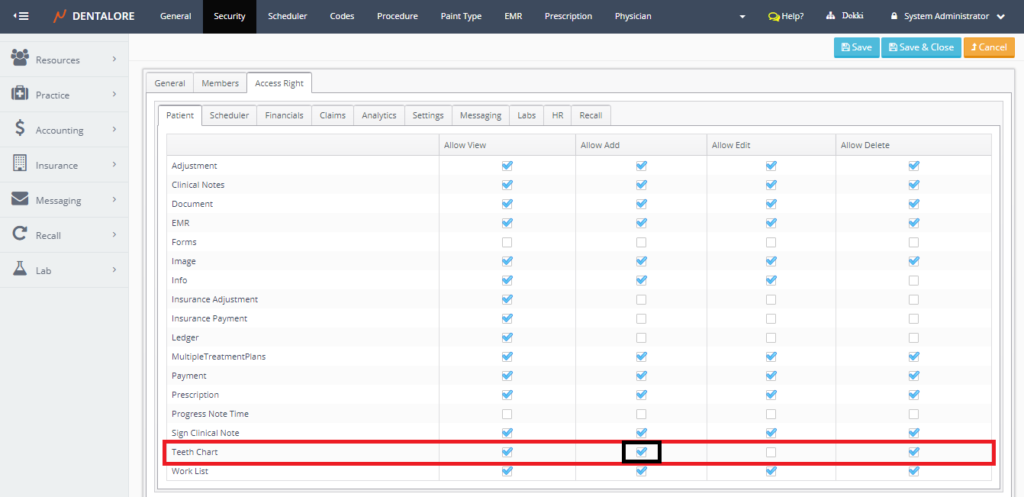
Task: Click the Save & Close button
Action: click(920, 47)
